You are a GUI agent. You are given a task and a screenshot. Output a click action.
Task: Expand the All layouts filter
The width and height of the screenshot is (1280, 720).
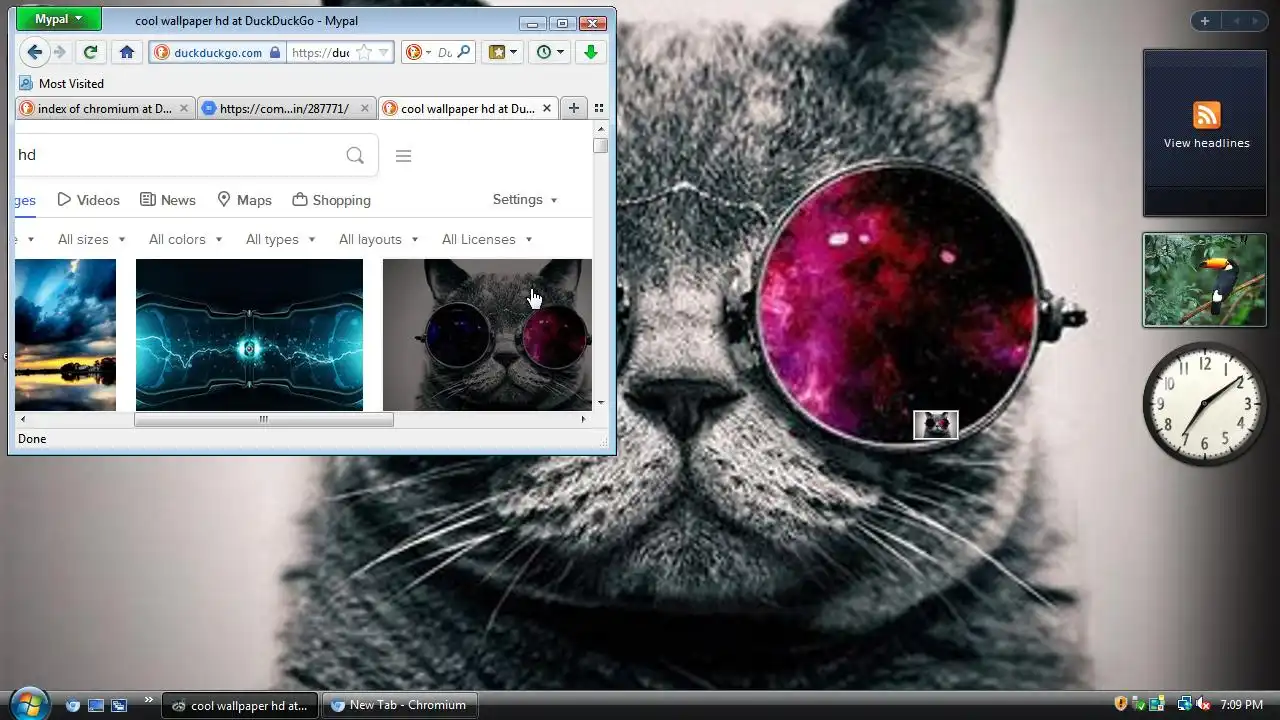tap(379, 239)
